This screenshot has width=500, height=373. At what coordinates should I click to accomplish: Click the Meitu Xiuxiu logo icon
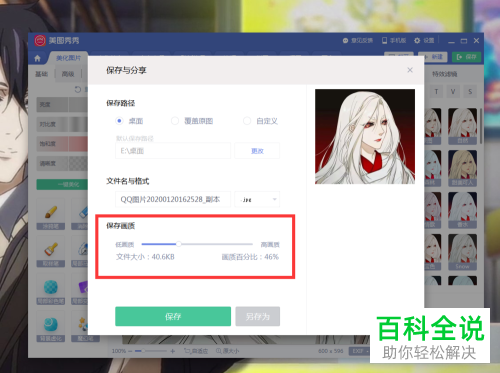click(40, 41)
